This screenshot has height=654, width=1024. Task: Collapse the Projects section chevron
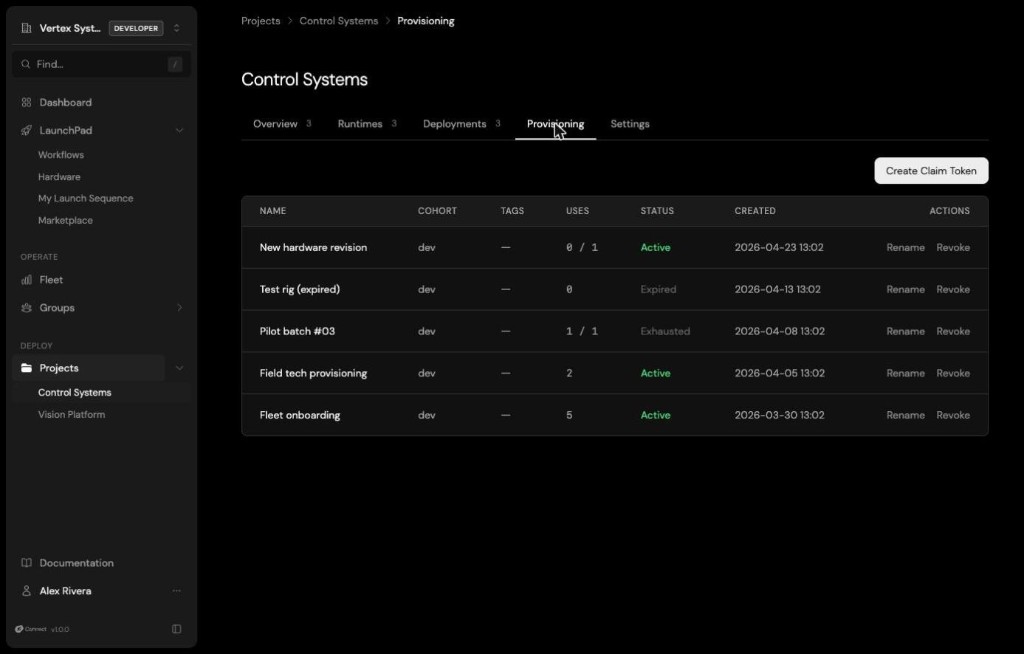(179, 368)
